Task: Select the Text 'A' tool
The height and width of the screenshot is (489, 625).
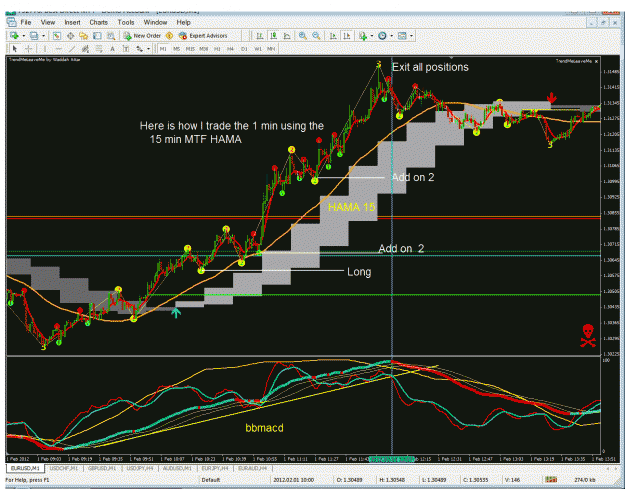Action: 112,49
